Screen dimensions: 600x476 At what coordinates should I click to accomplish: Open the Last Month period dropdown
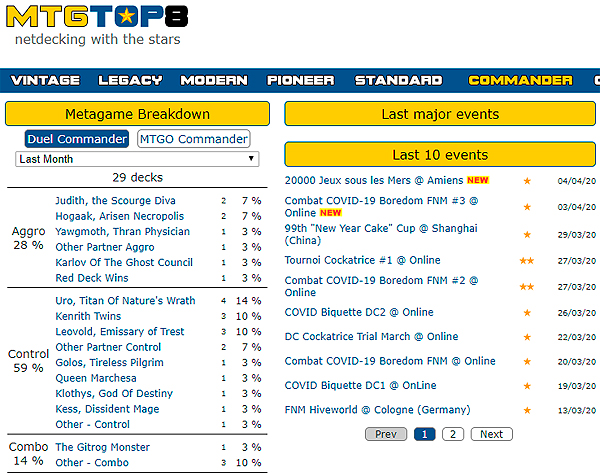(x=137, y=159)
